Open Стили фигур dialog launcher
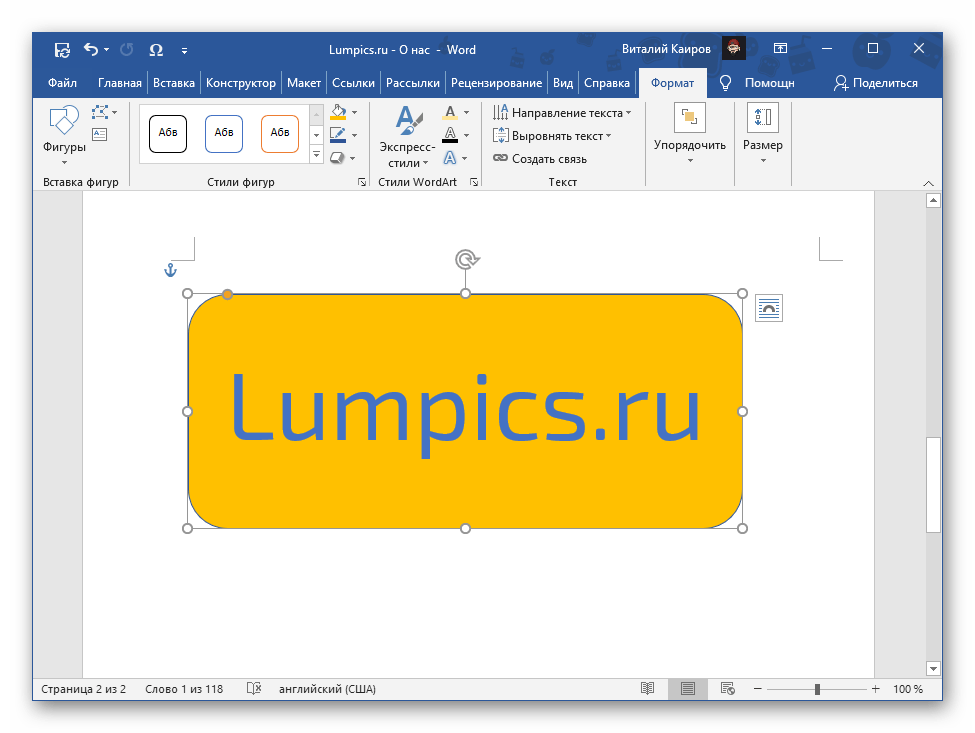Image resolution: width=975 pixels, height=733 pixels. click(x=362, y=182)
